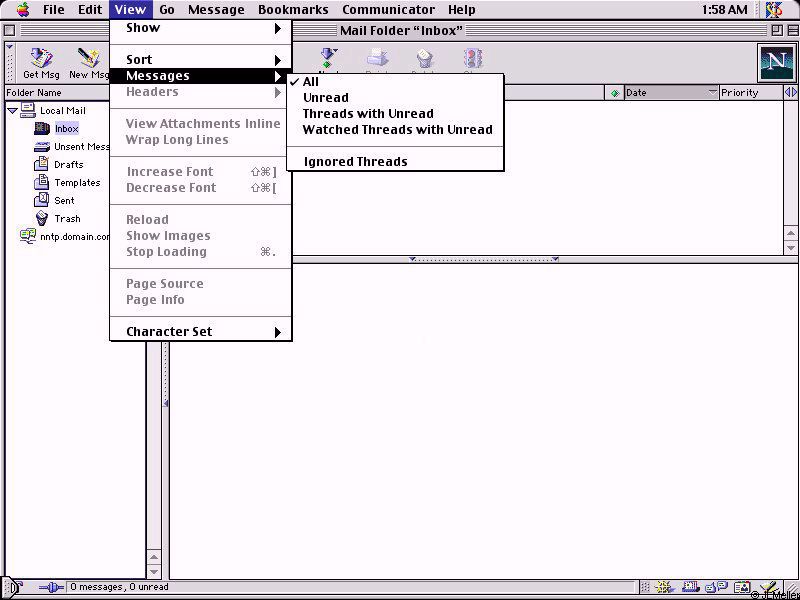Click the unread diamond column header

coord(615,93)
